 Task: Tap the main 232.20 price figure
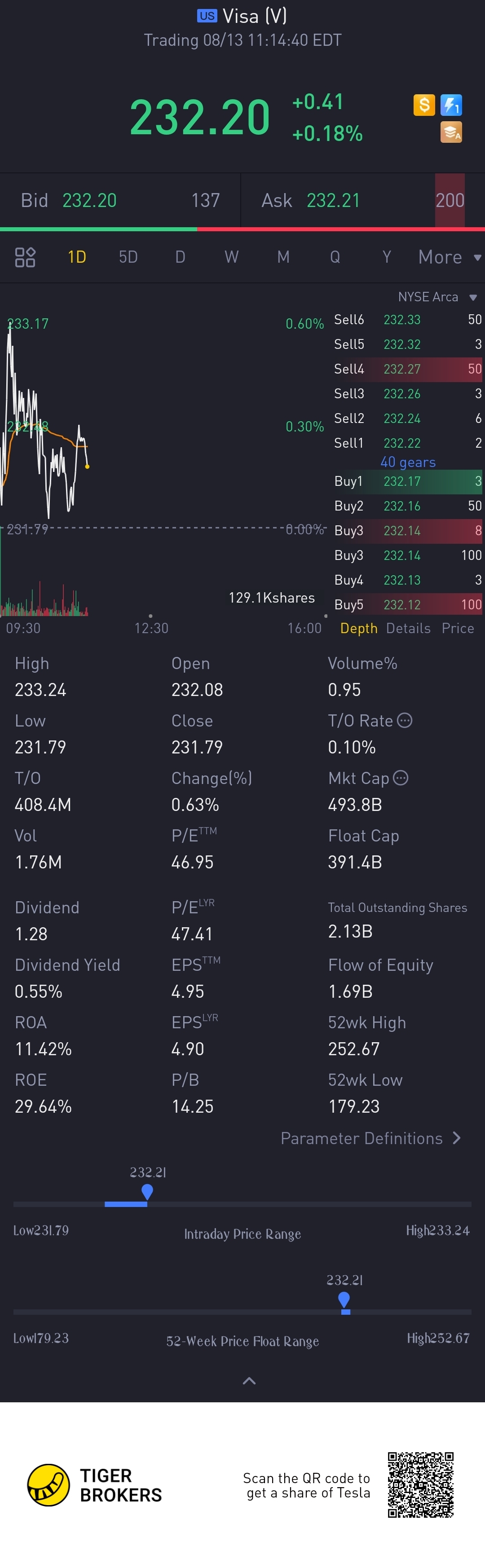(x=199, y=117)
